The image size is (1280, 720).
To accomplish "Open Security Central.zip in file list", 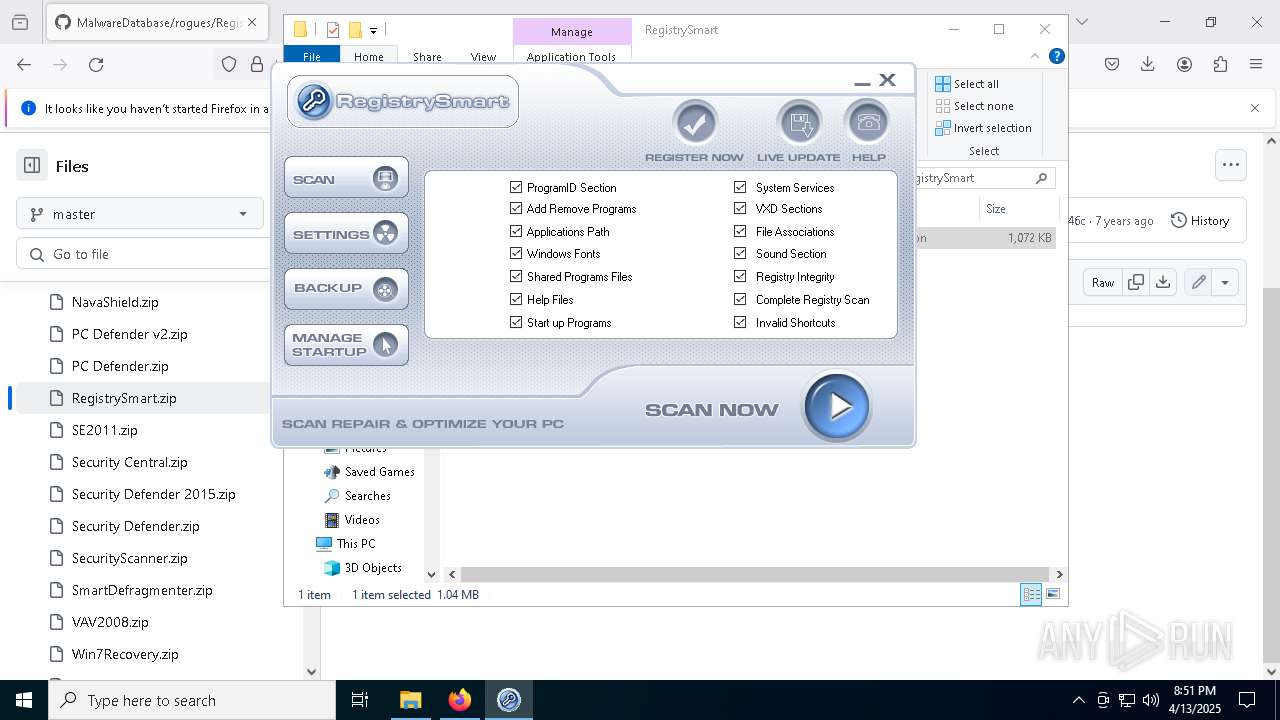I will (130, 462).
